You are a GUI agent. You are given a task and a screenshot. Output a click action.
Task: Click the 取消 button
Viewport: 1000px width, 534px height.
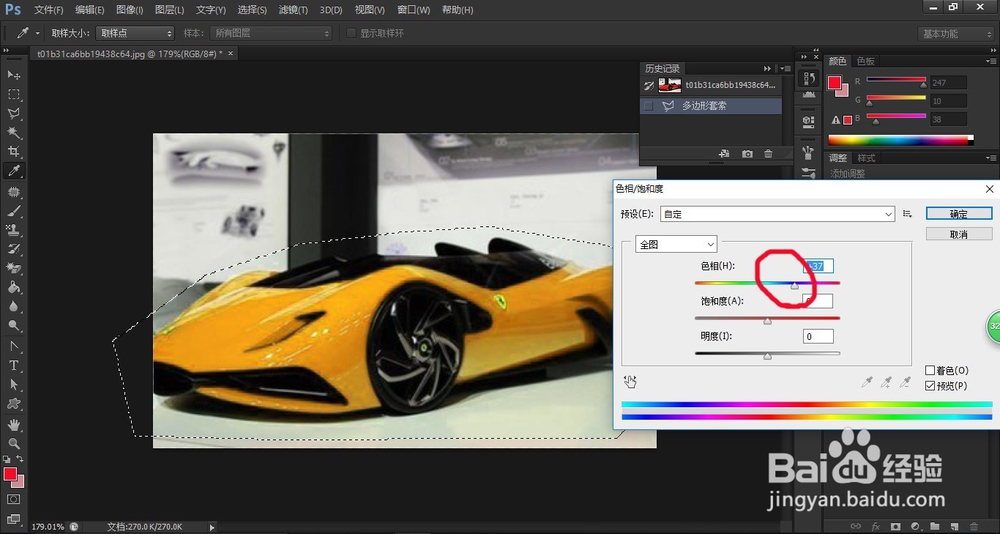click(x=959, y=235)
